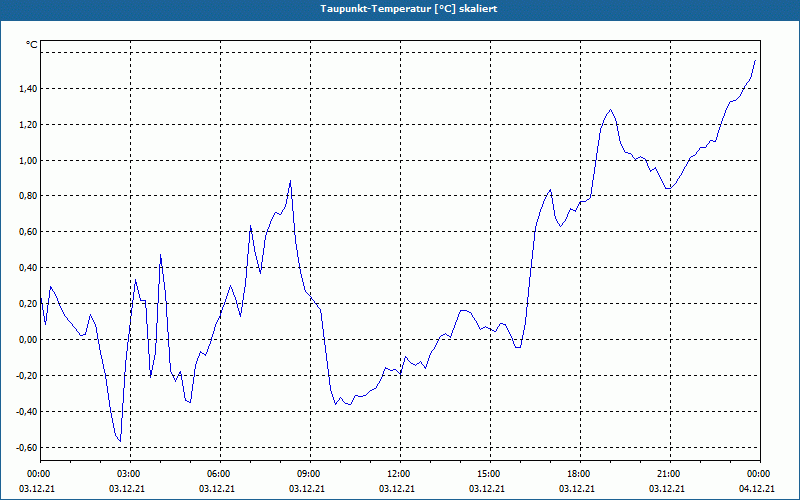Click the 03.12.21 date below 03:00
800x500 pixels.
[x=127, y=489]
